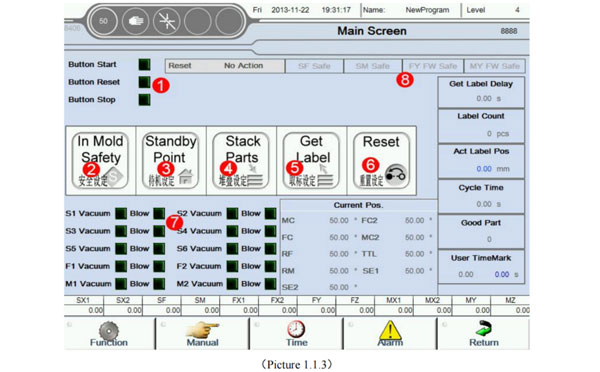
Task: Toggle the Button Stop indicator
Action: 144,100
